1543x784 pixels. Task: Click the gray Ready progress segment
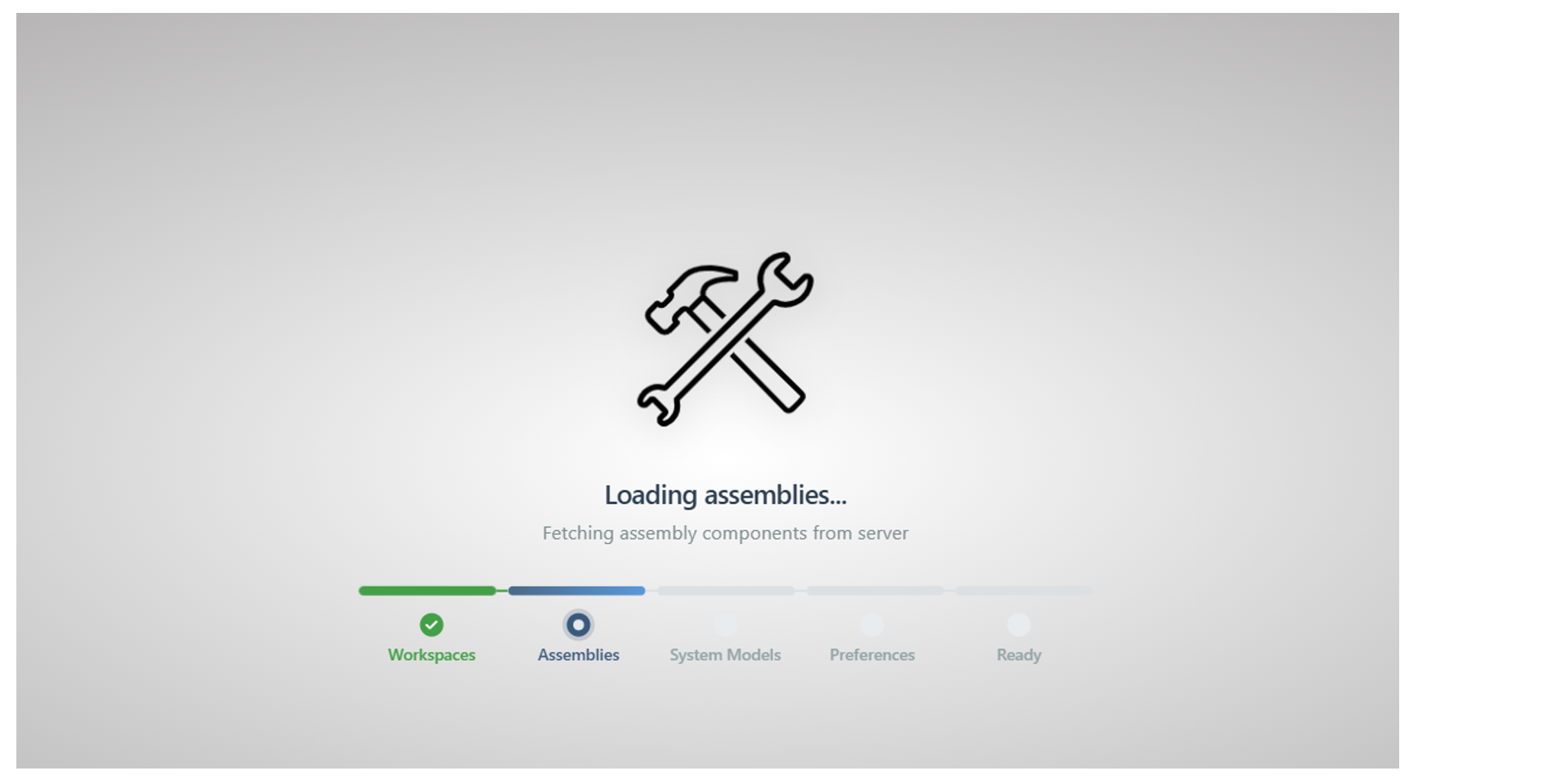coord(1024,591)
